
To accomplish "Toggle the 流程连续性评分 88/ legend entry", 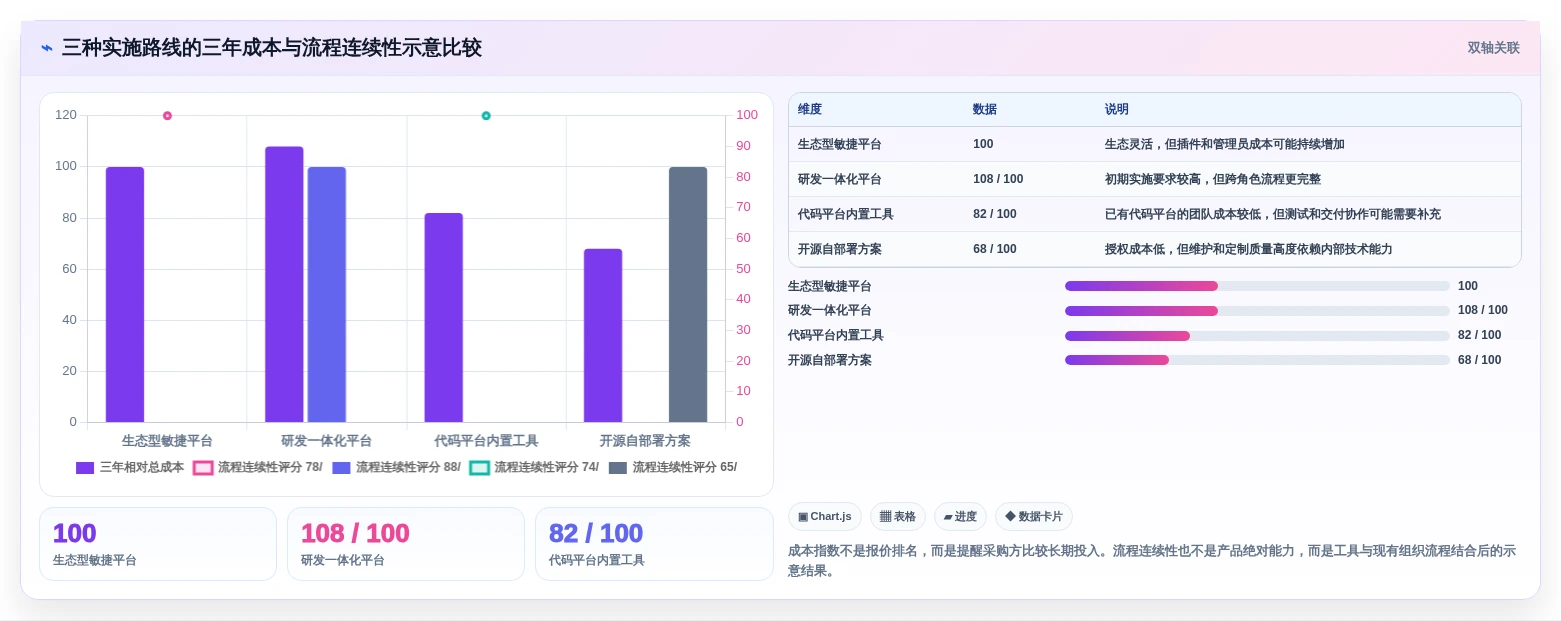I will (396, 467).
